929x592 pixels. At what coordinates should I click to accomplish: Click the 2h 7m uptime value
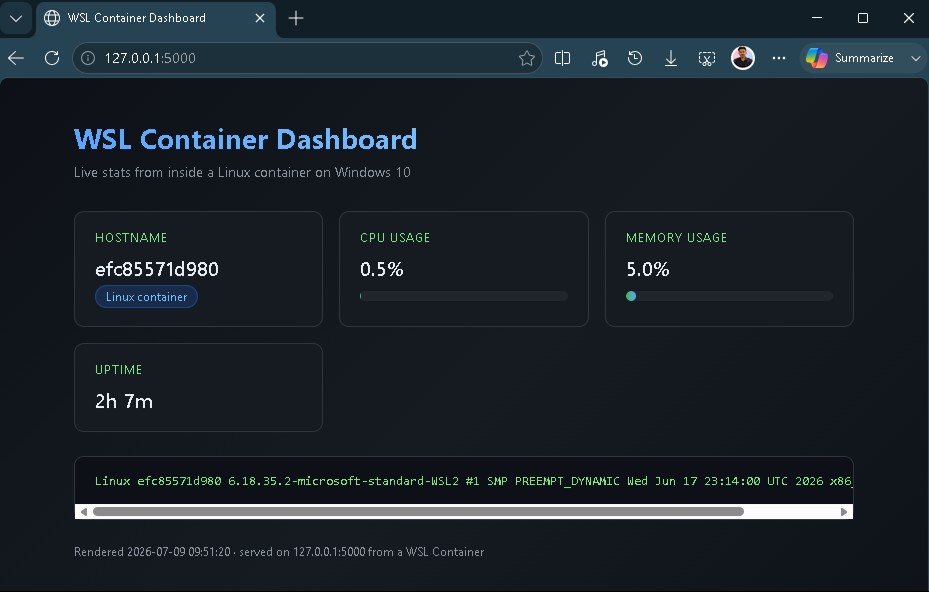tap(124, 402)
